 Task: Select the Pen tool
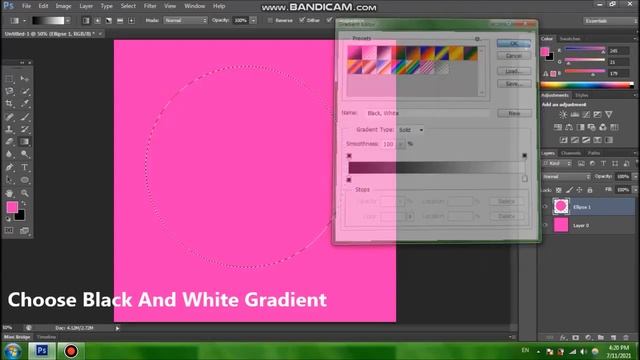(9, 167)
